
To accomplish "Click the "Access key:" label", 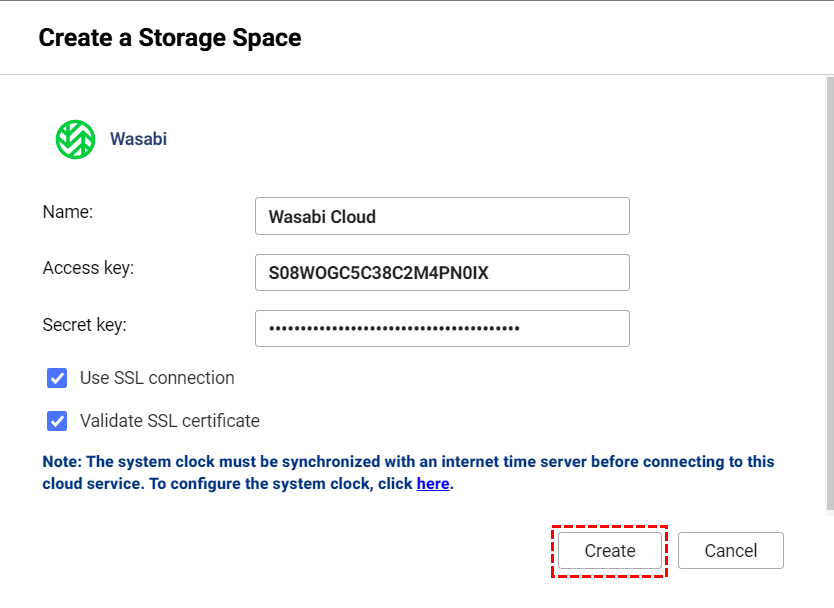I will tap(88, 268).
